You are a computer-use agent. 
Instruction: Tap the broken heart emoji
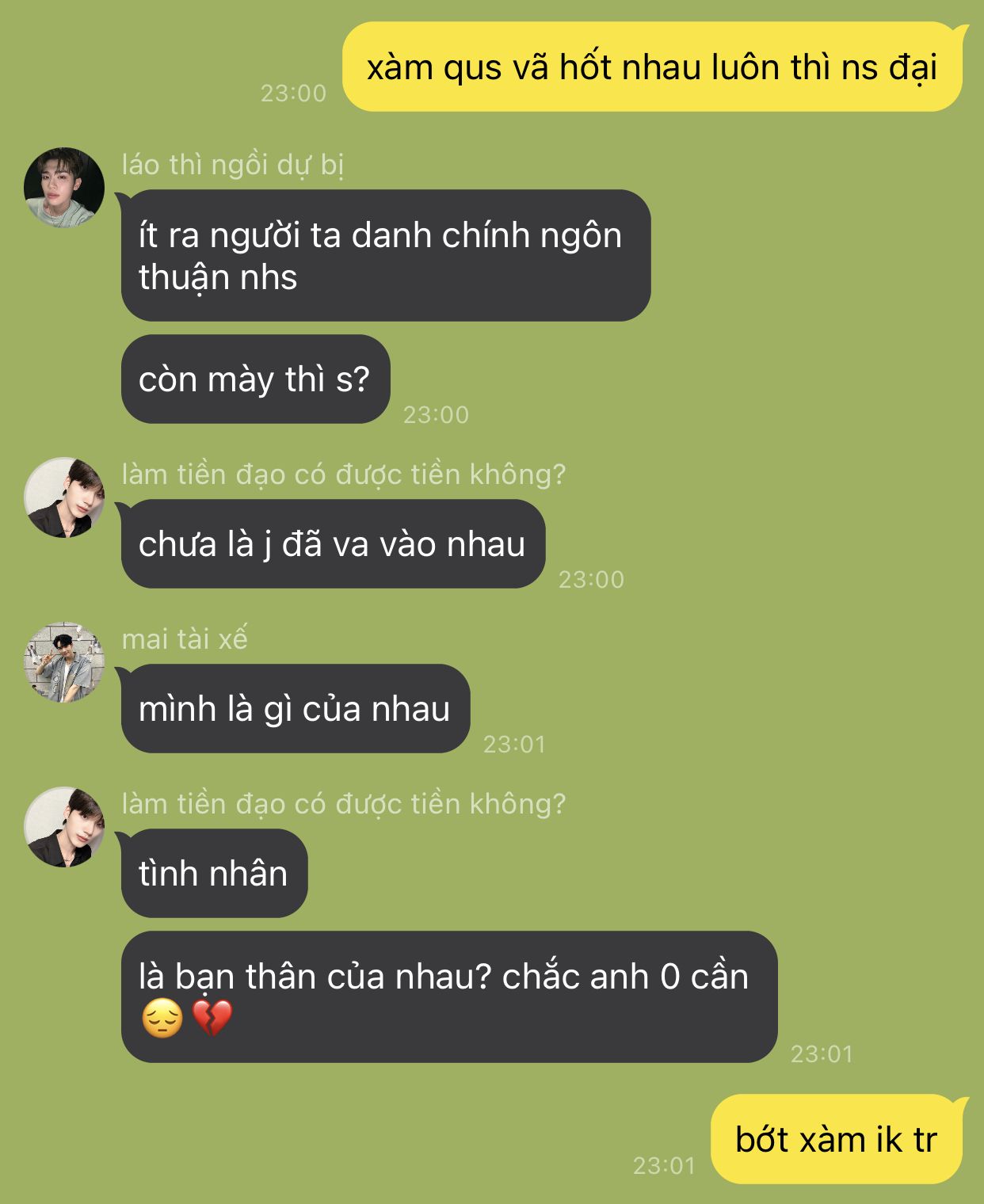click(212, 1019)
